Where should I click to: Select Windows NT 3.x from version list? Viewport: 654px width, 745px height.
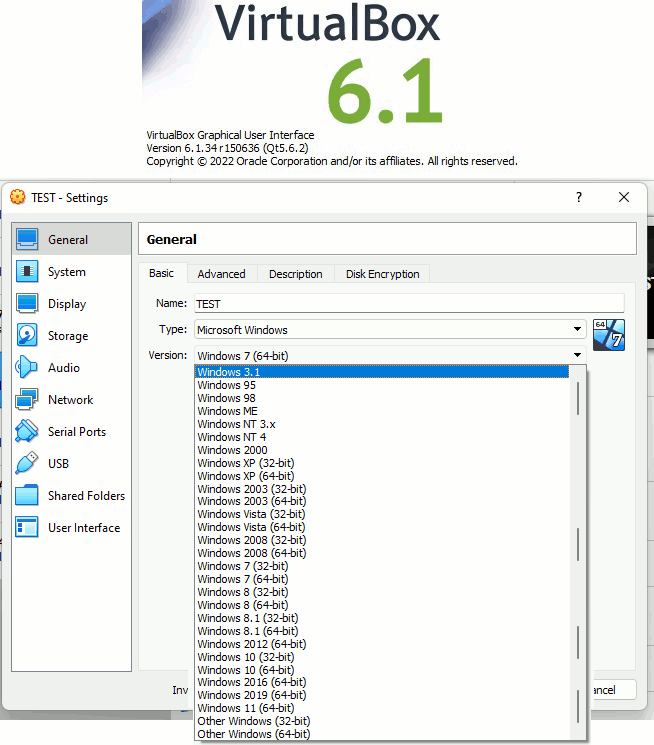(x=382, y=424)
